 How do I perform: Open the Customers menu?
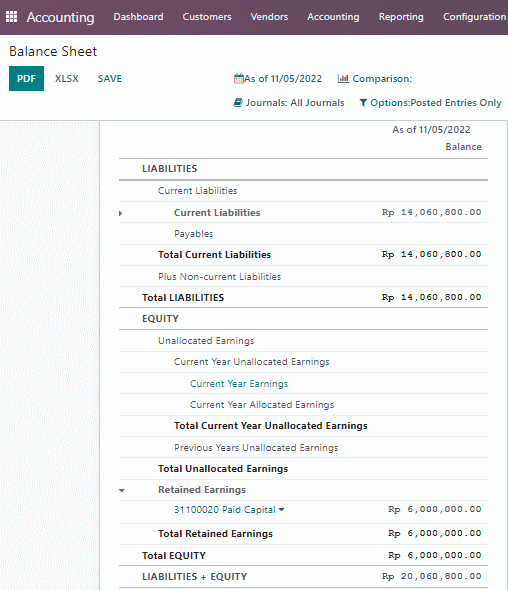pos(207,17)
